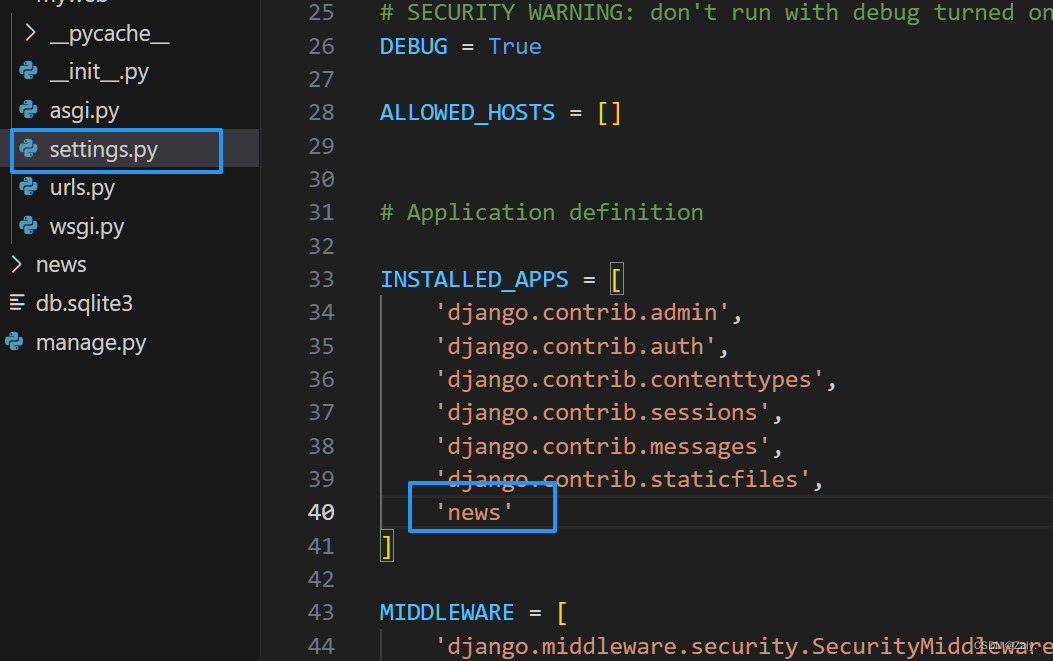Click the SecurityMiddleware string on line 44
This screenshot has height=661, width=1053.
pos(743,646)
